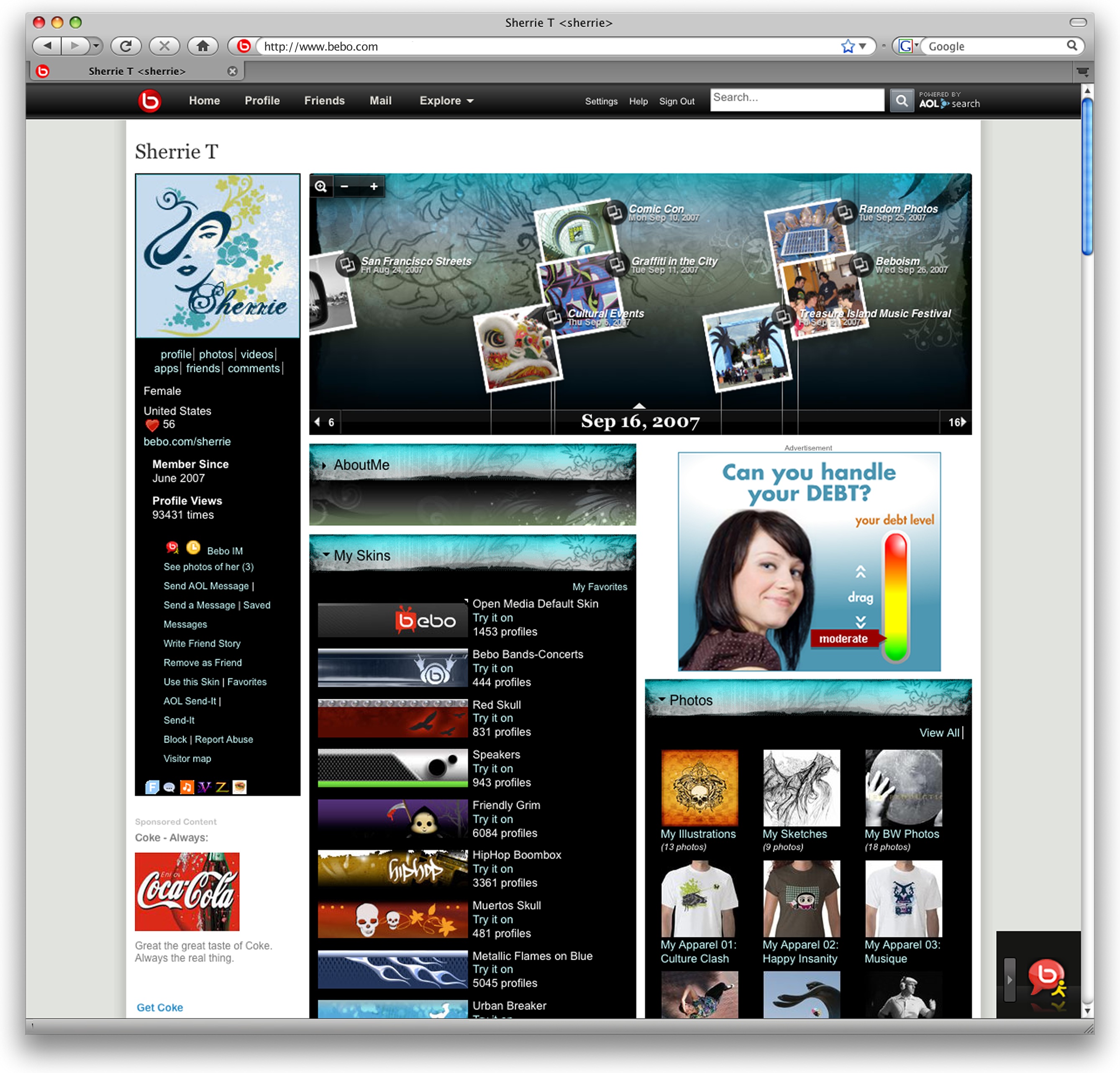Open My Sketches album thumbnail
The height and width of the screenshot is (1073, 1120).
coord(801,788)
